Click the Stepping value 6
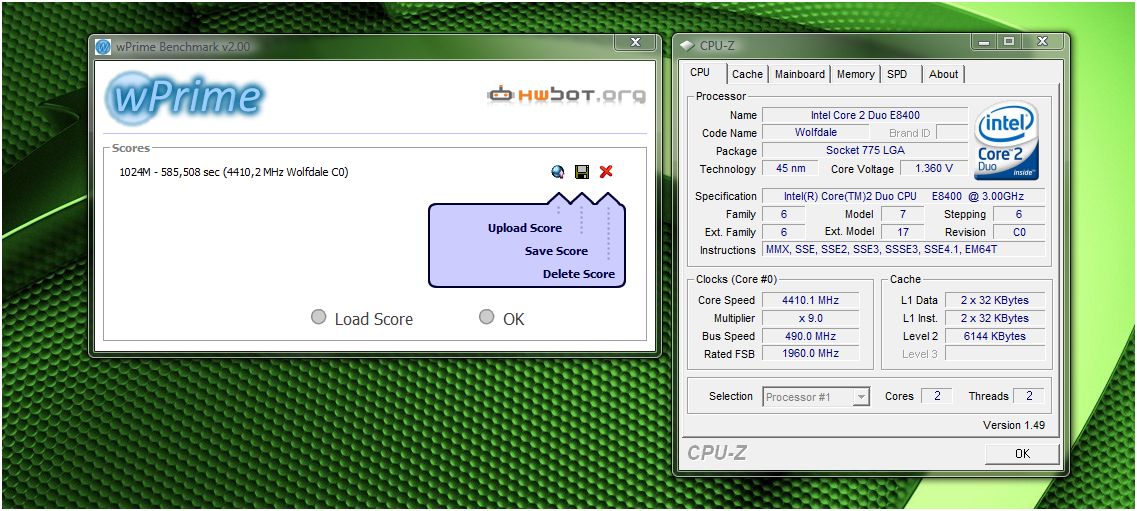The width and height of the screenshot is (1137, 511). [1019, 215]
